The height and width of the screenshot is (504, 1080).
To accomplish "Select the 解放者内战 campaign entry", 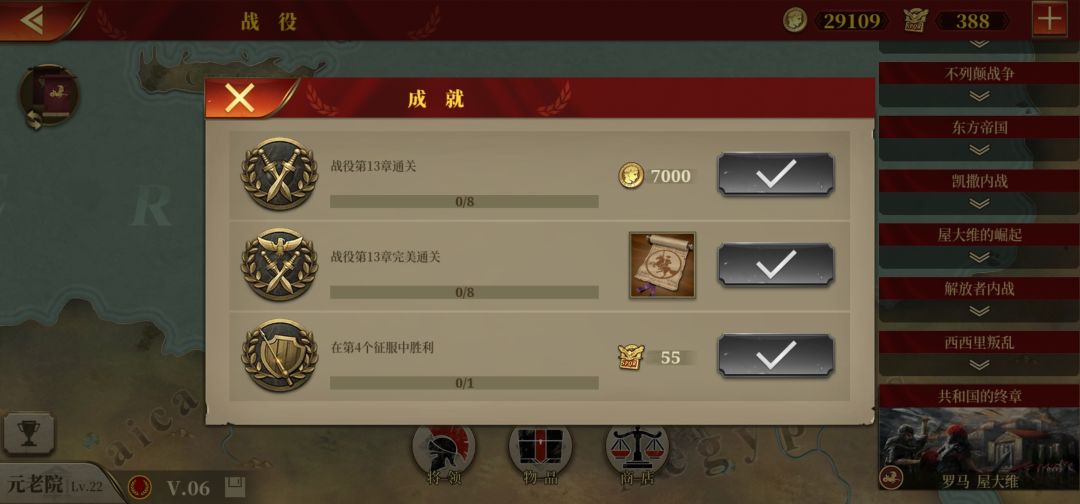I will click(x=979, y=288).
